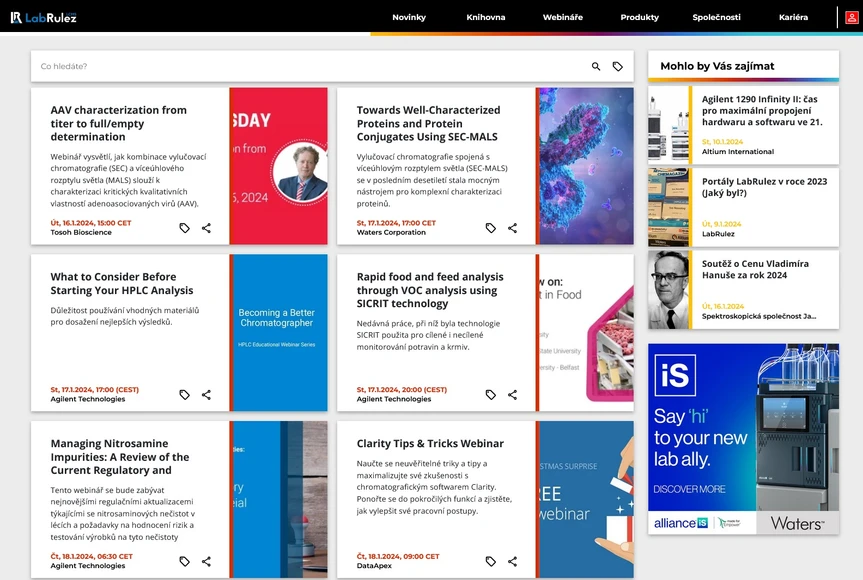Open the tag filter in search bar
Screen dimensions: 863x580
[618, 66]
